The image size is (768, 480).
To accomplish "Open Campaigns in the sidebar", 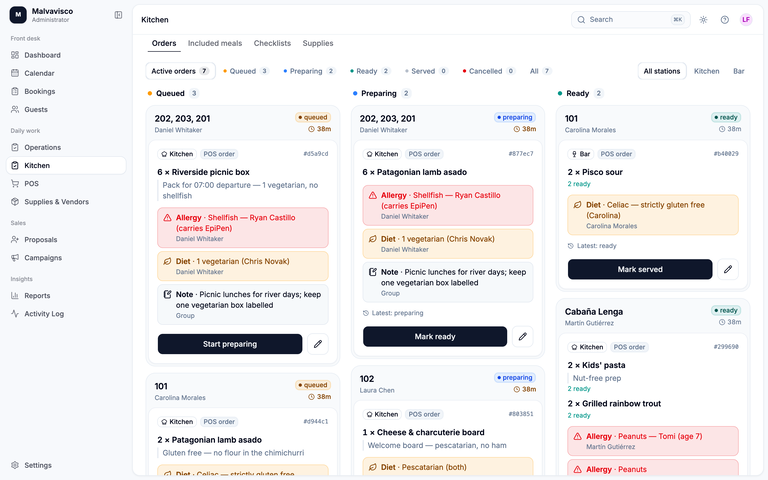I will point(66,258).
